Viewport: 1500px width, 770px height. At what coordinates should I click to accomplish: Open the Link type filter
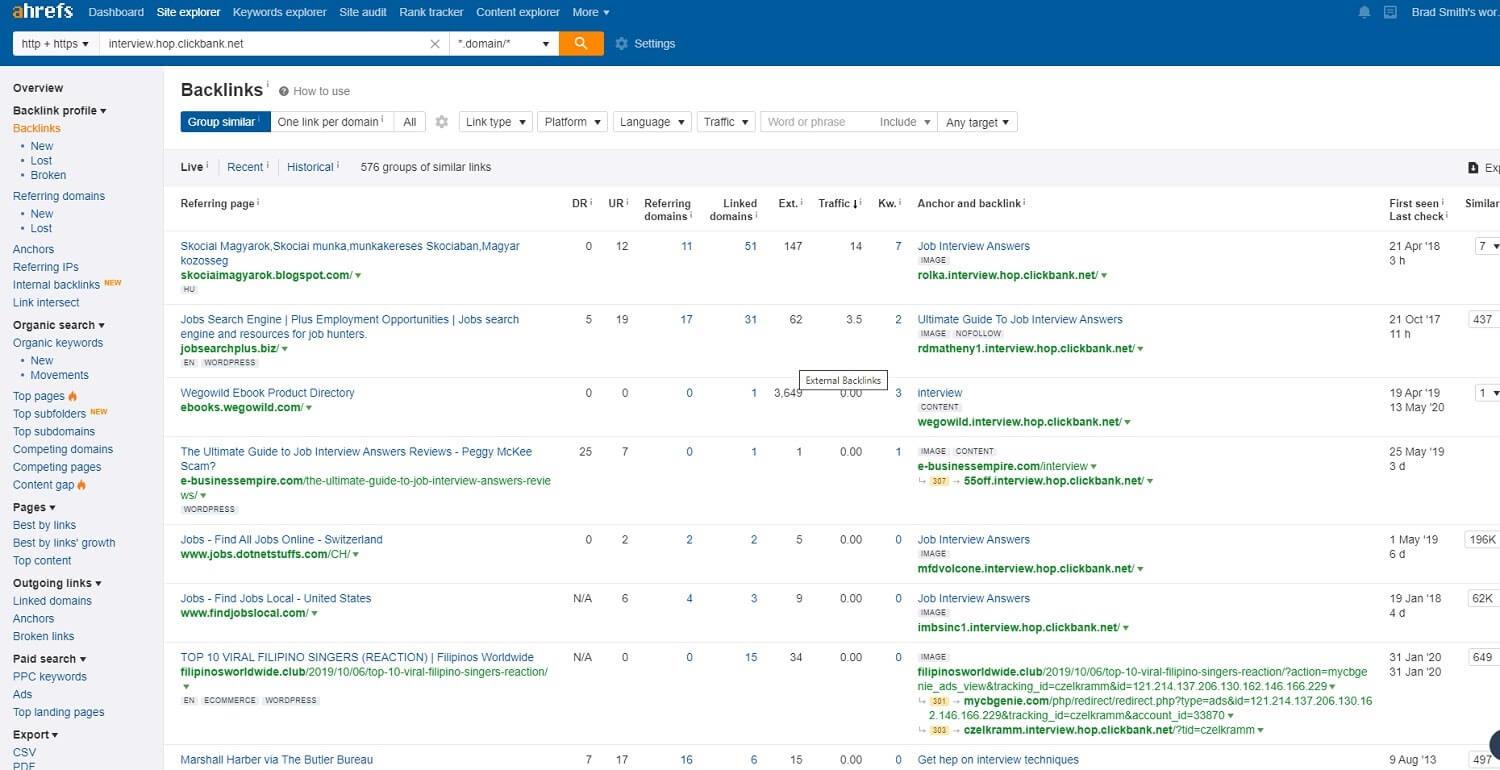tap(495, 122)
